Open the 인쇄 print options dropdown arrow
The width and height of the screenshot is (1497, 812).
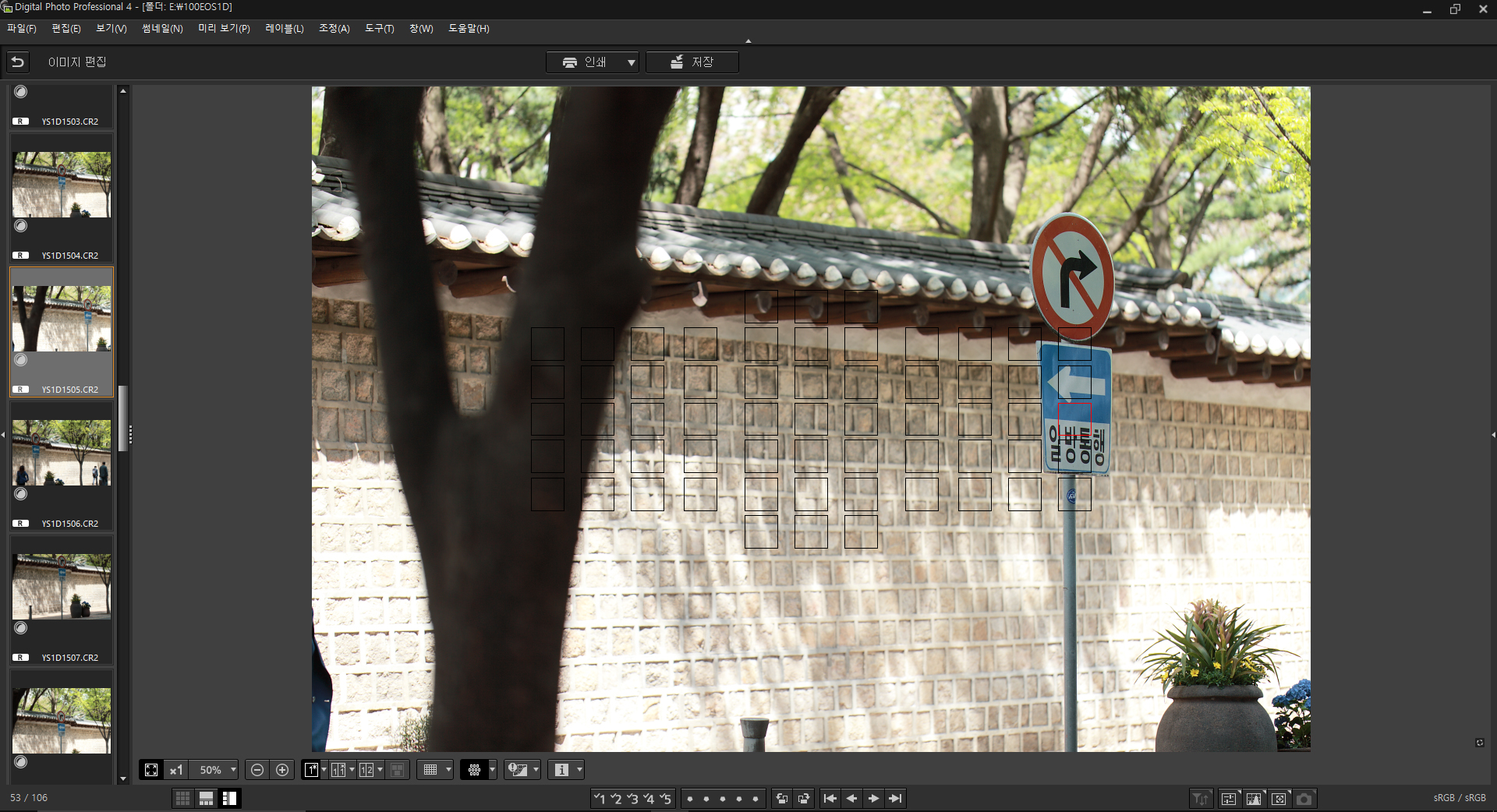631,62
